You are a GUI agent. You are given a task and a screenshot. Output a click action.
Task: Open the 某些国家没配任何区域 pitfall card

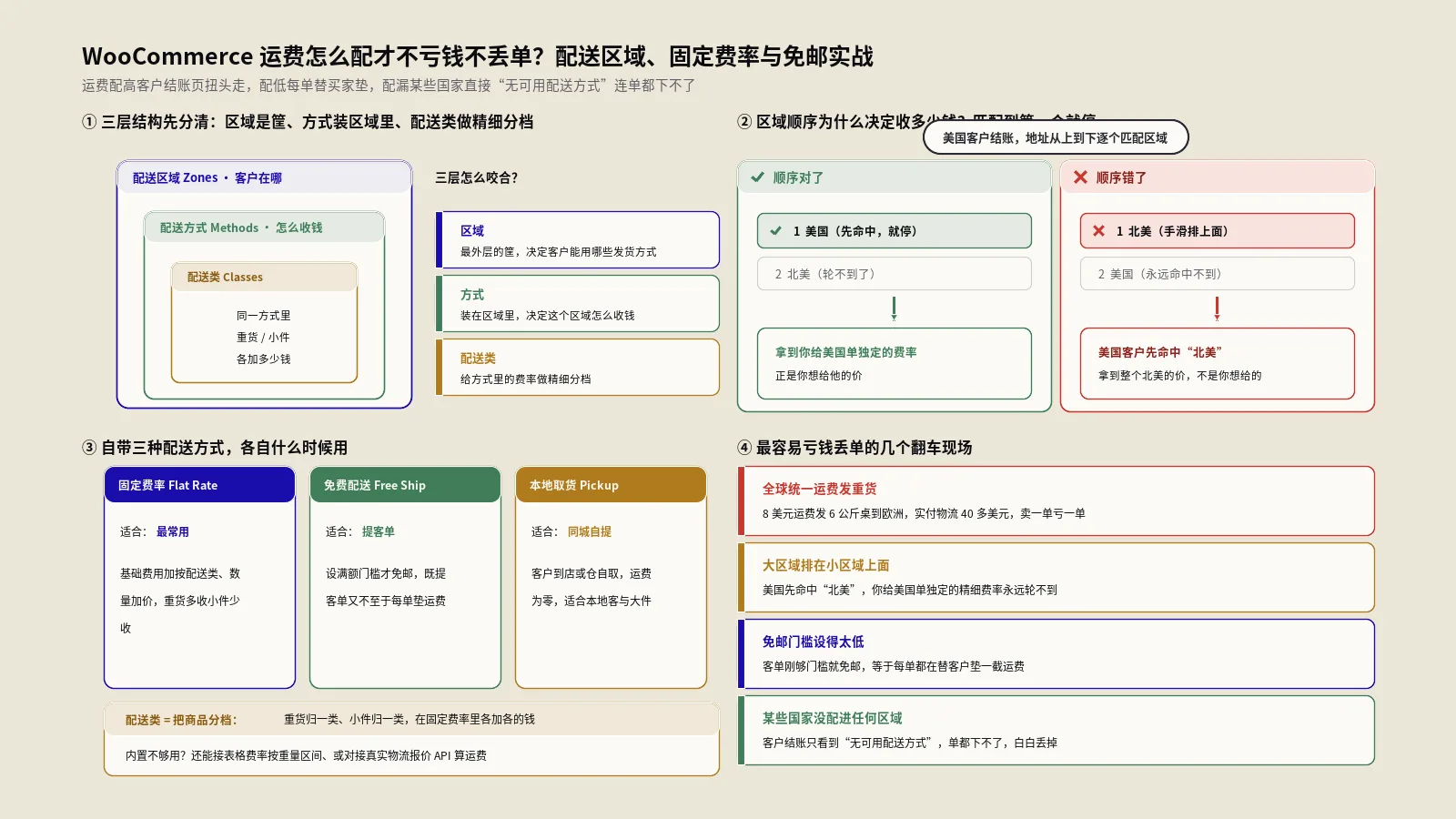click(1056, 730)
